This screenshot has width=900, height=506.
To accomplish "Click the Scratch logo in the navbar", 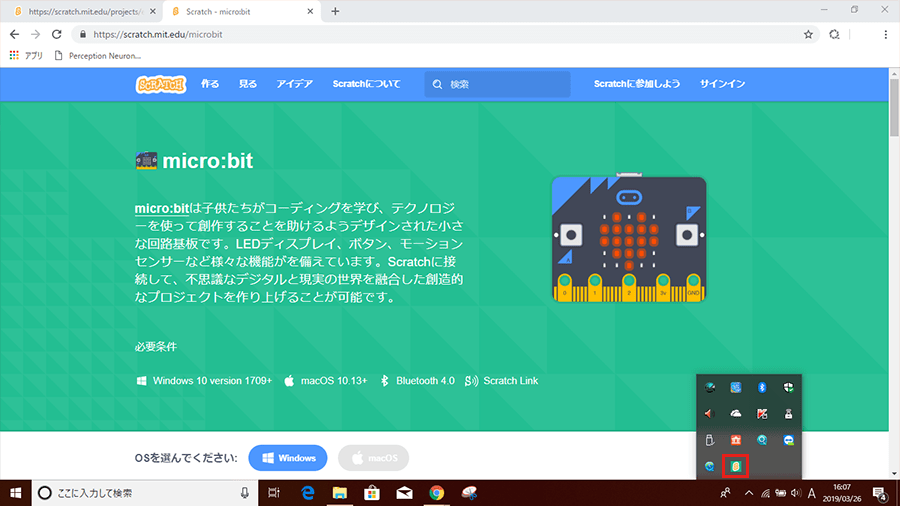I will coord(161,84).
